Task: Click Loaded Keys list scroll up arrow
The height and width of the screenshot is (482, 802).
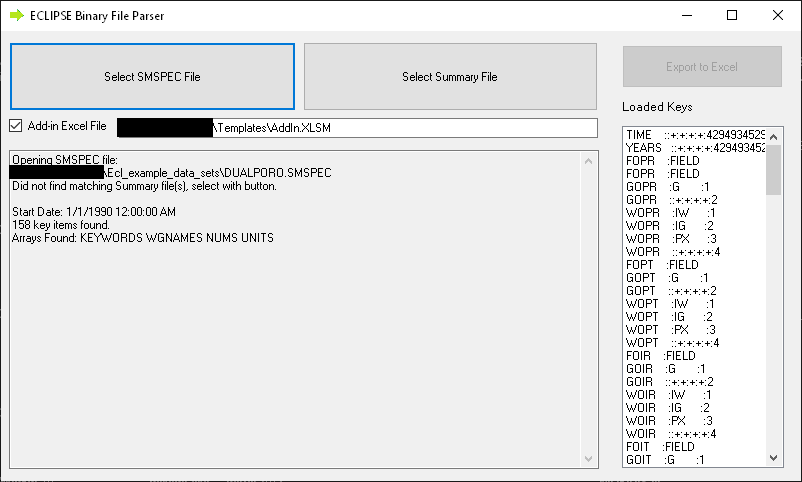Action: pos(774,133)
